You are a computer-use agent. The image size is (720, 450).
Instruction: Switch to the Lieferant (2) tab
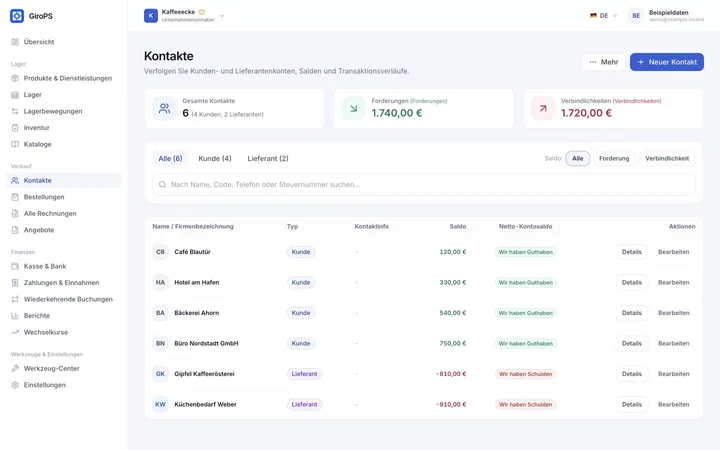(x=268, y=158)
